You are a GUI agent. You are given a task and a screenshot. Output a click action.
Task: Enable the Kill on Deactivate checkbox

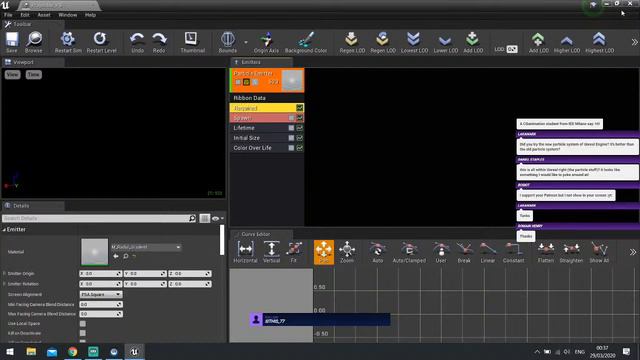83,333
